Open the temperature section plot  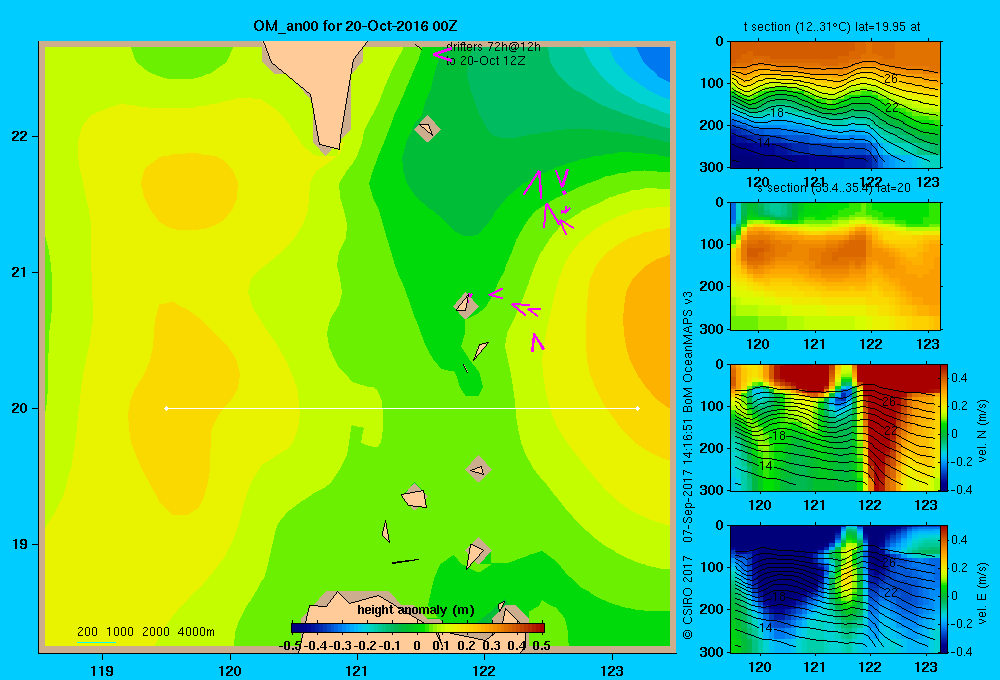(835, 105)
